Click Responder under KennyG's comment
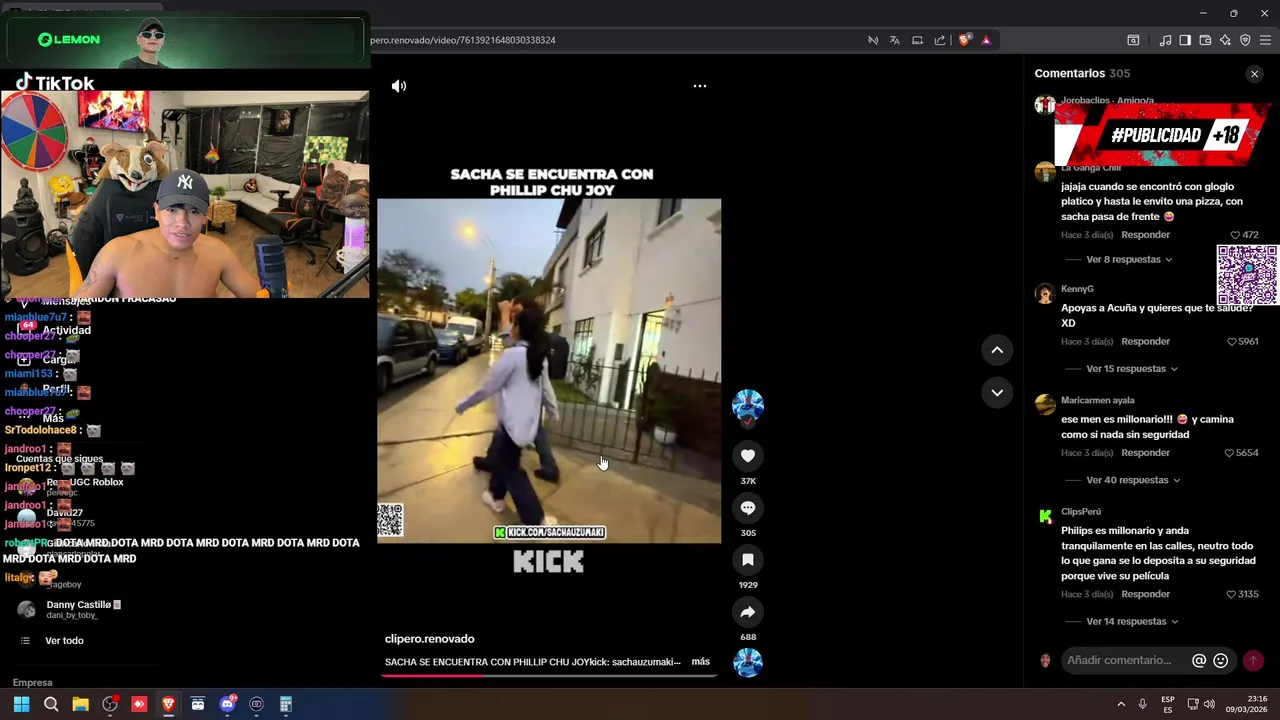 click(1145, 342)
